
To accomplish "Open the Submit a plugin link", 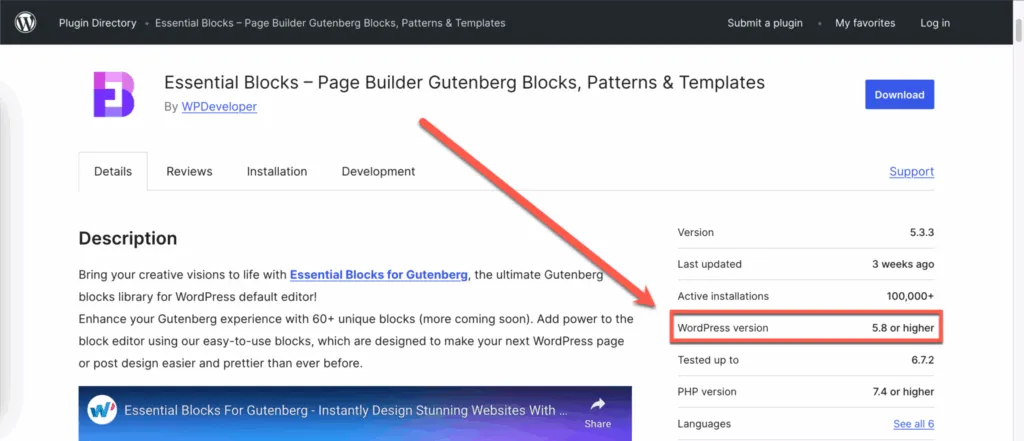I will pos(765,23).
